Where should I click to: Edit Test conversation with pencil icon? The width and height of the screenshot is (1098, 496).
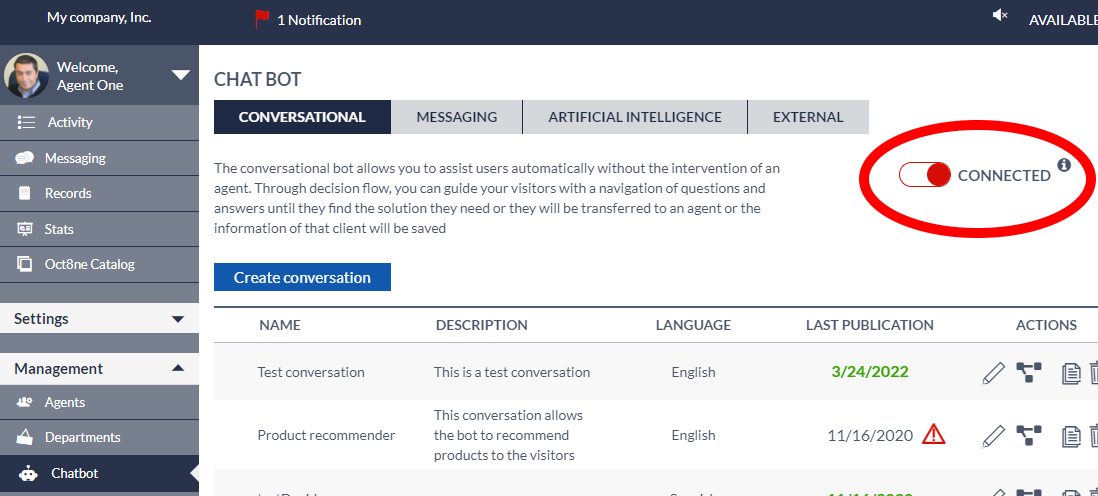point(993,373)
